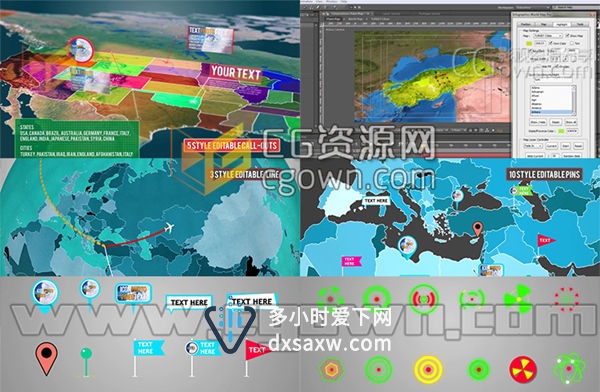
Task: Click the 10 STYLE EDITABLE PINS banner
Action: tap(544, 175)
